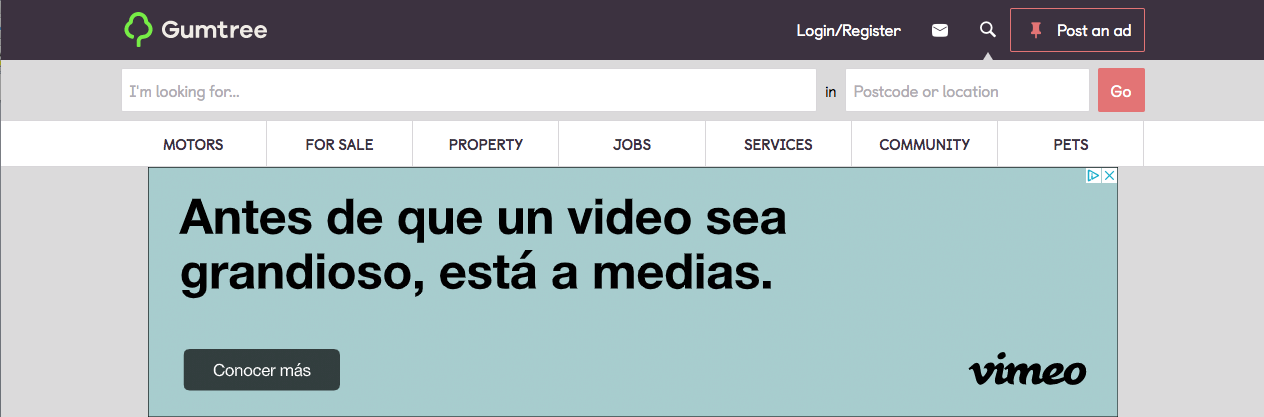The height and width of the screenshot is (417, 1264).
Task: Open the SERVICES category
Action: click(778, 145)
